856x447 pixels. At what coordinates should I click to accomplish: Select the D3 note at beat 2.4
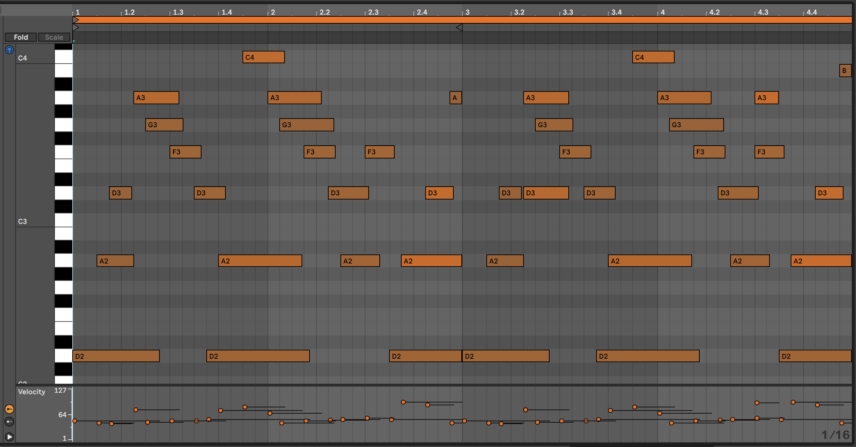(x=439, y=193)
